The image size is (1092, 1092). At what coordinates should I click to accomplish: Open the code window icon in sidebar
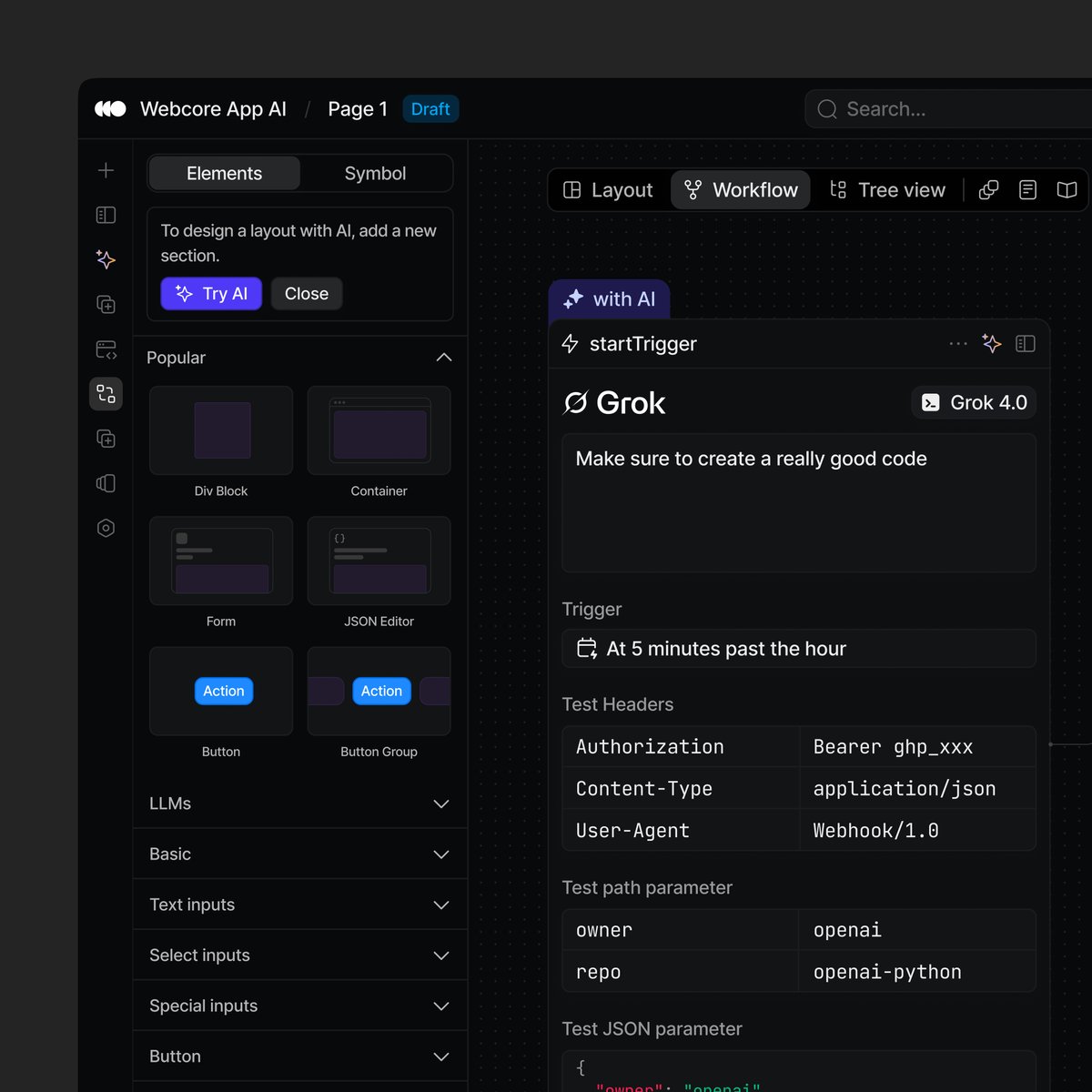point(106,349)
